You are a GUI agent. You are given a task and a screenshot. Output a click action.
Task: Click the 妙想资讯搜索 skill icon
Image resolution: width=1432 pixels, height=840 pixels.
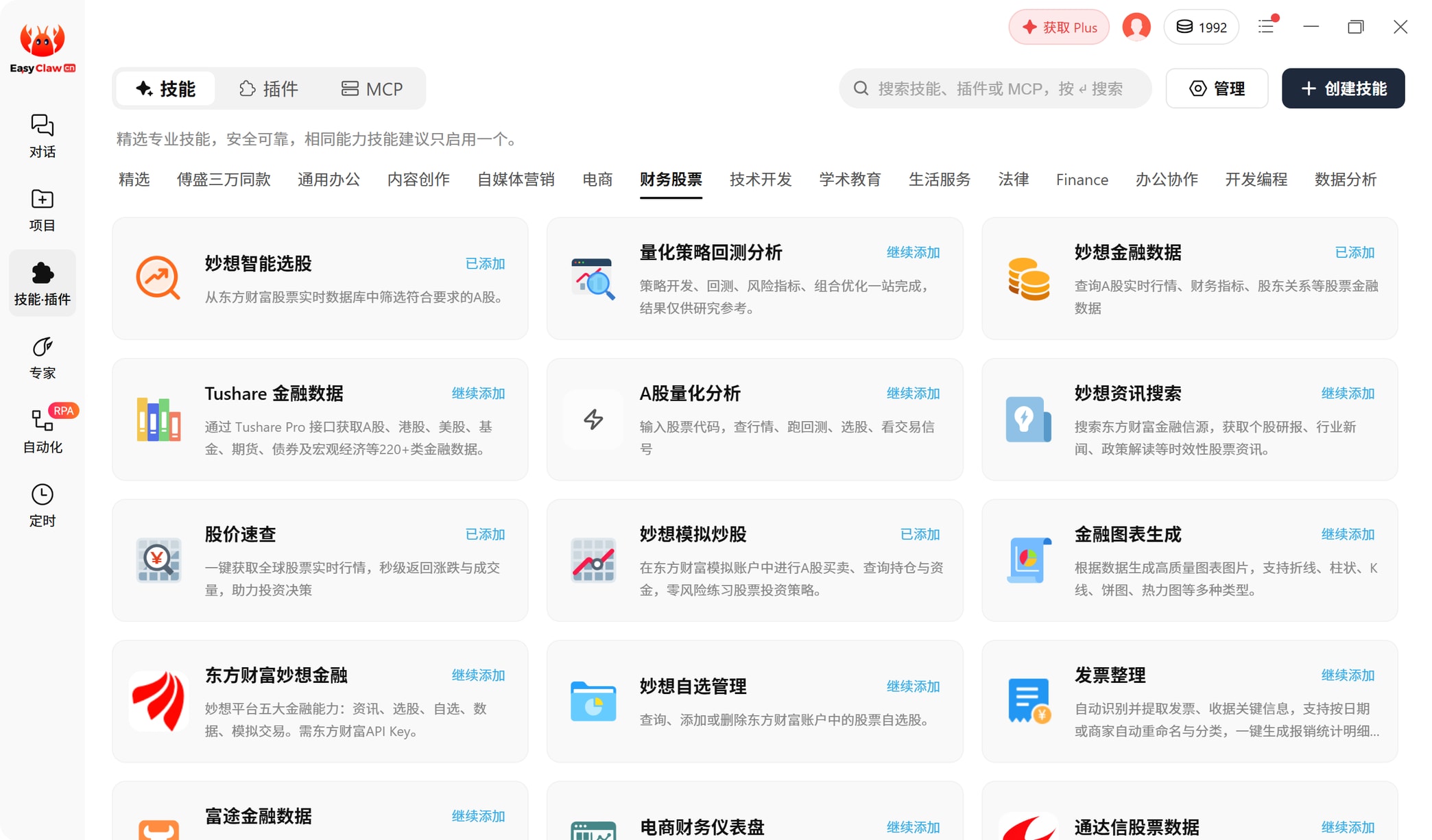point(1028,419)
